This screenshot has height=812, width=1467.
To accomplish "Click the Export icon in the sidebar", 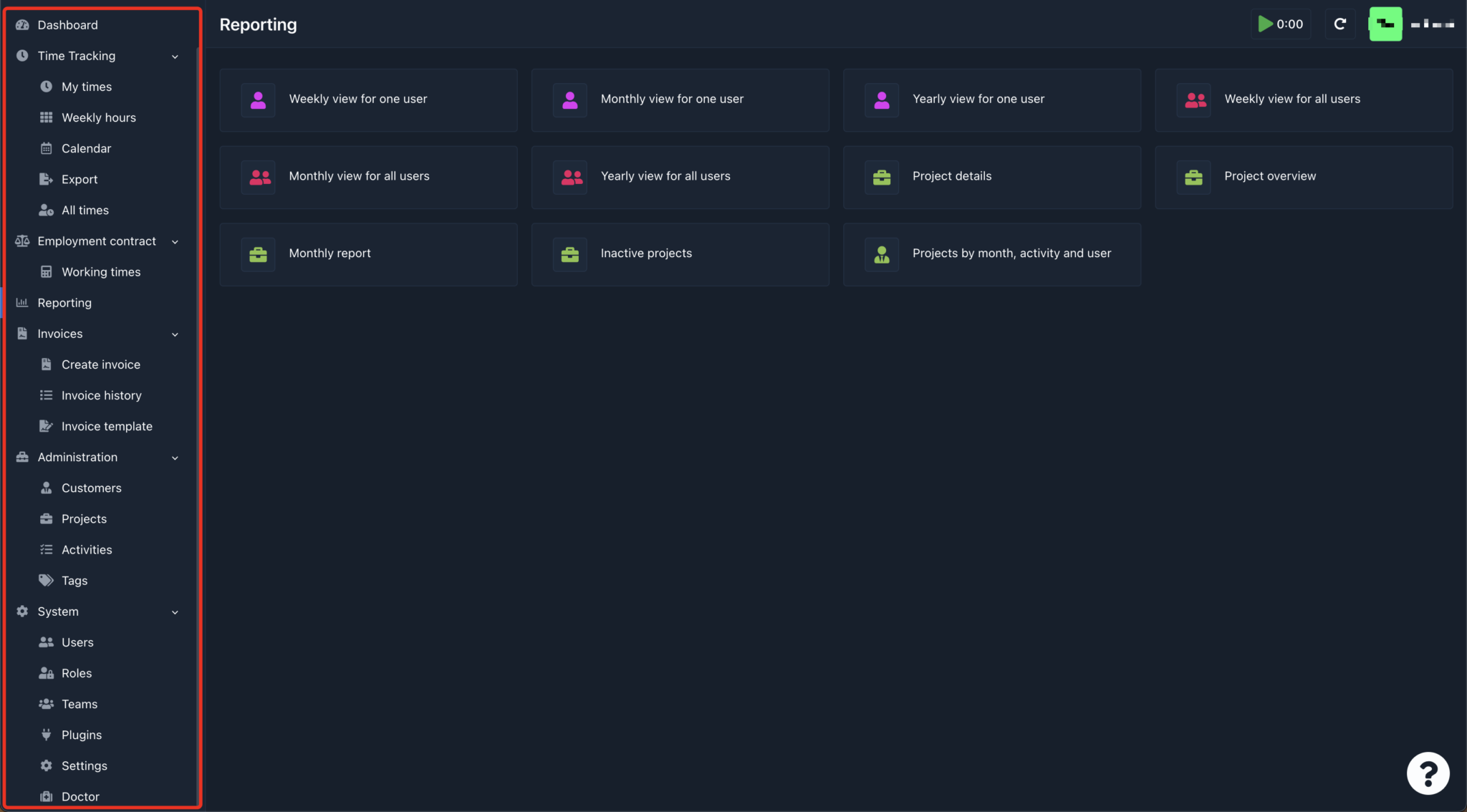I will [x=46, y=179].
